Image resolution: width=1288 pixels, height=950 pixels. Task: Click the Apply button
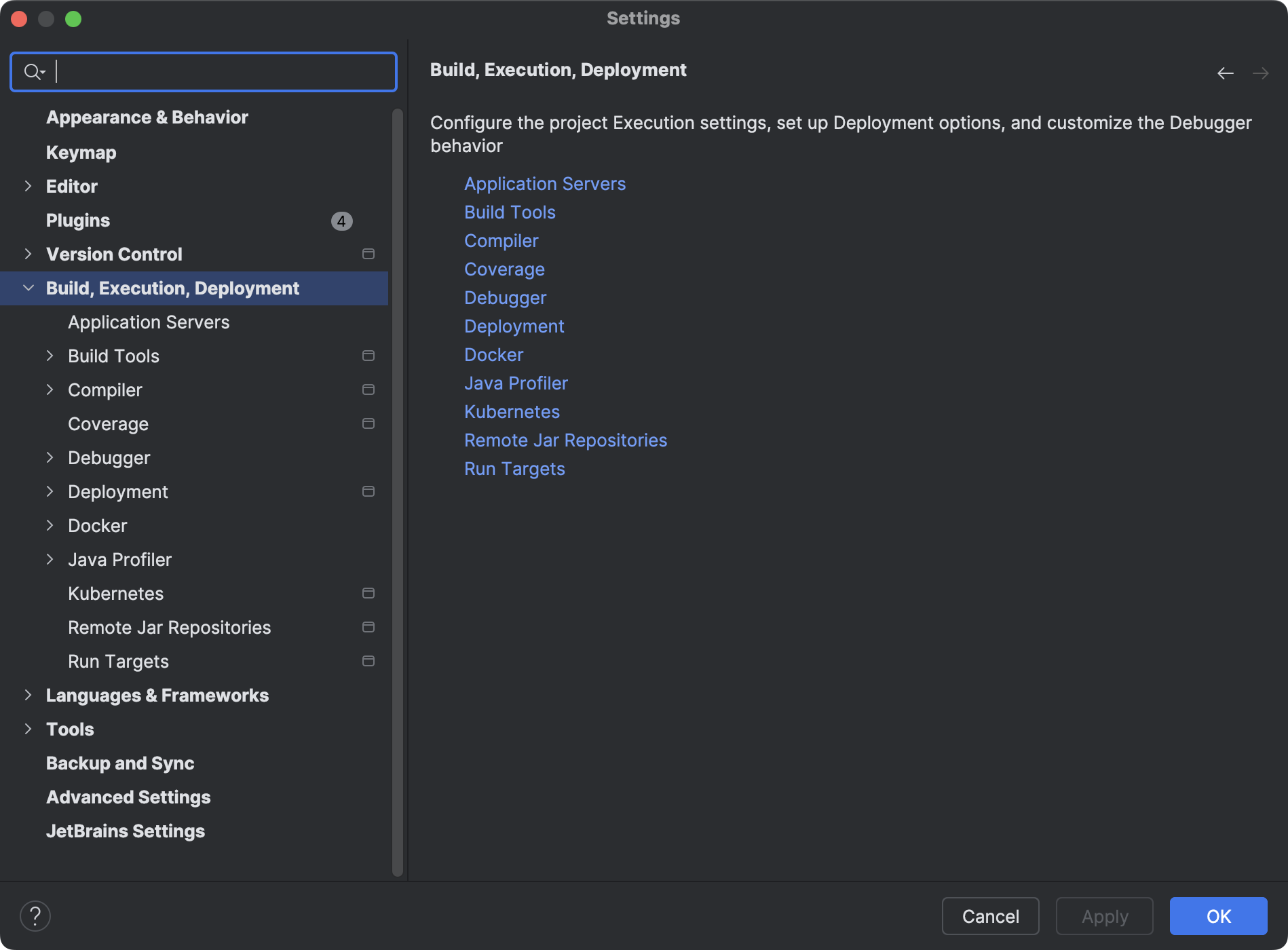pyautogui.click(x=1104, y=915)
